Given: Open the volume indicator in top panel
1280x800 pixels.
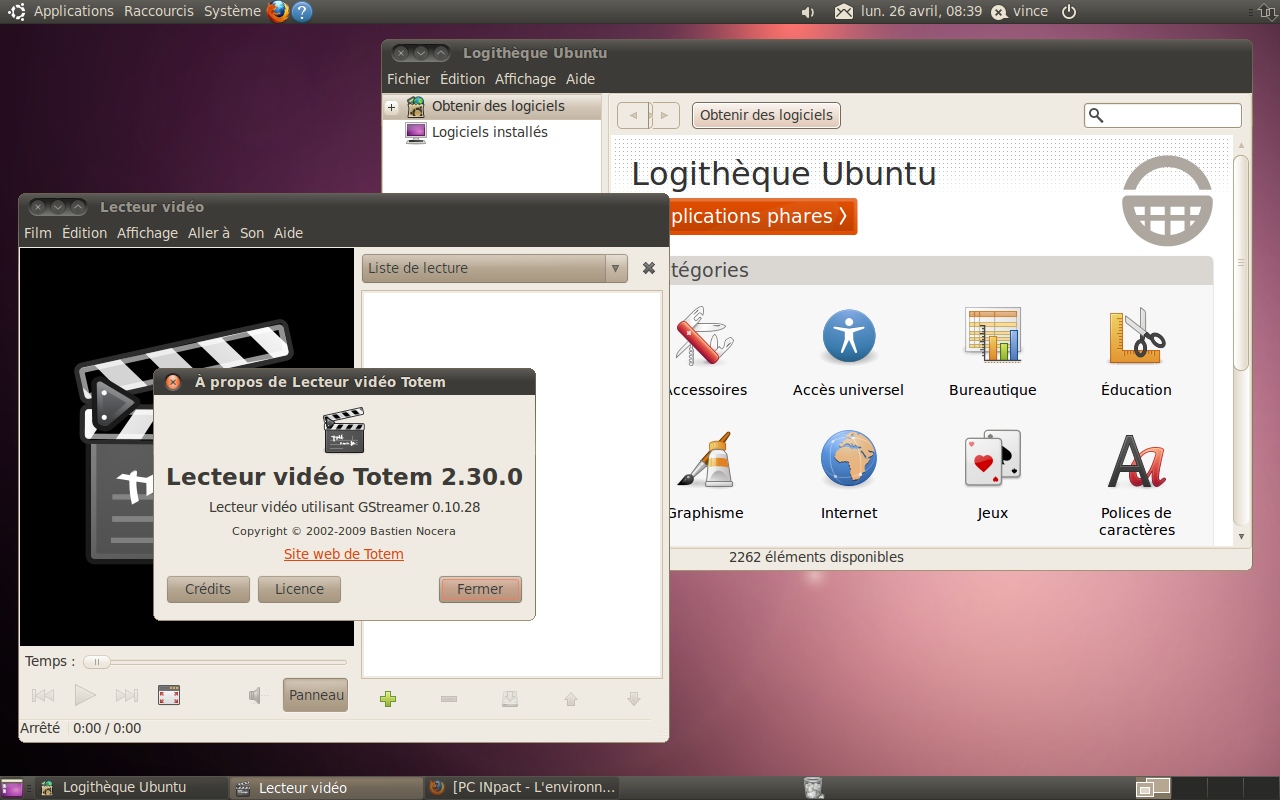Looking at the screenshot, I should click(808, 12).
